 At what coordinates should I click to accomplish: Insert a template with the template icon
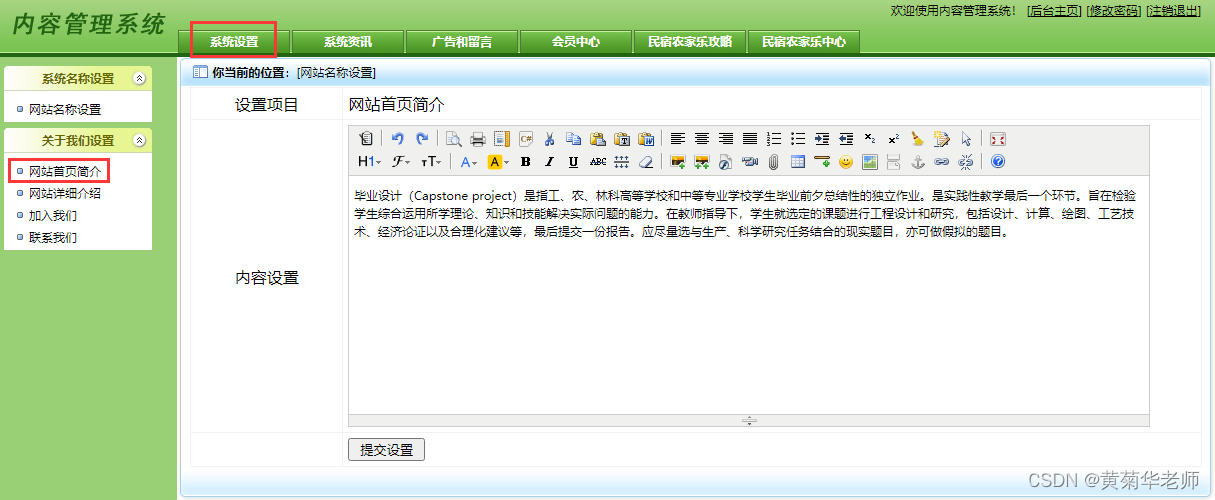tap(502, 139)
